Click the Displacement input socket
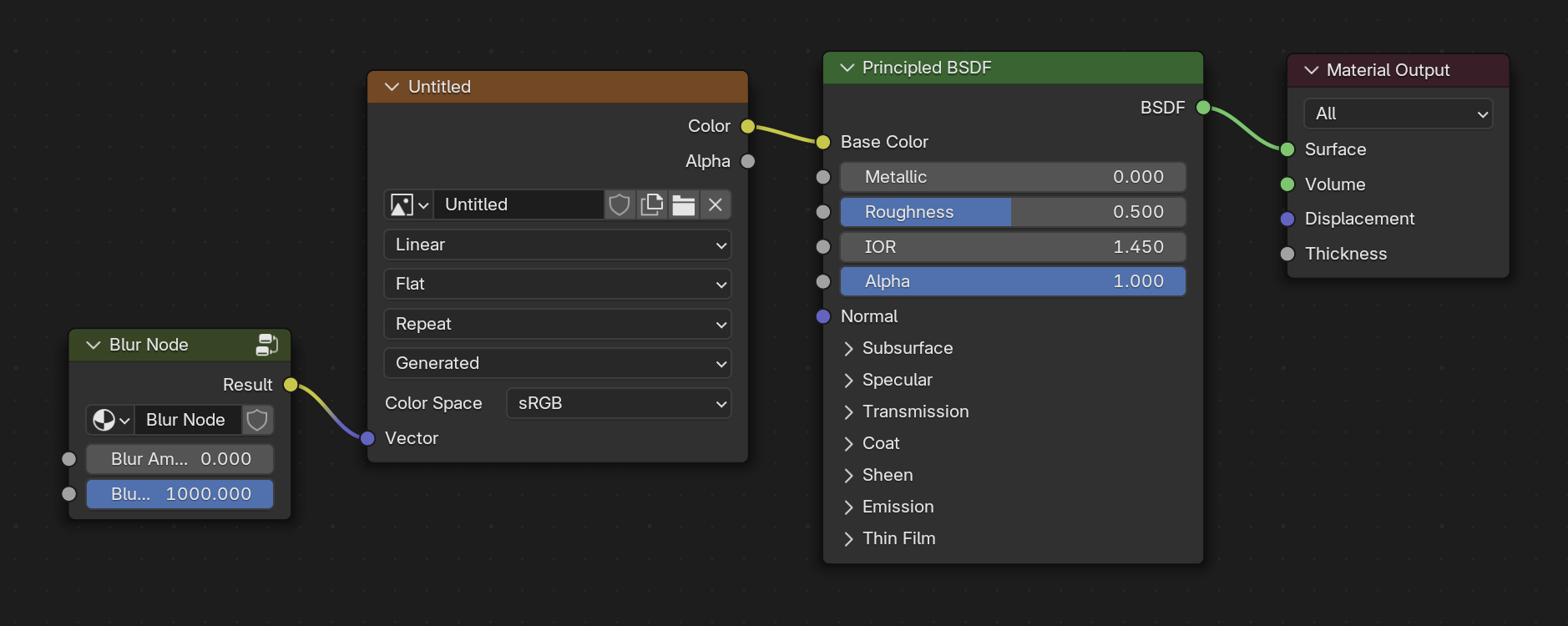This screenshot has height=626, width=1568. click(x=1287, y=220)
